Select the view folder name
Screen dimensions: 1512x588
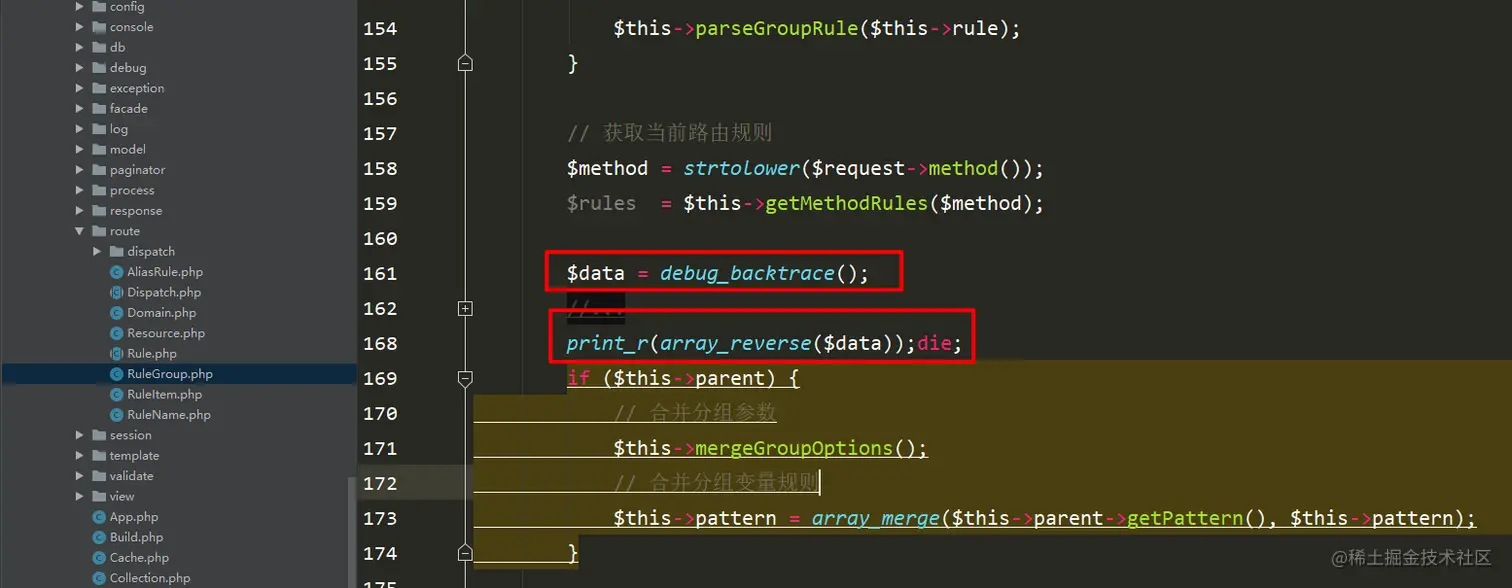[x=122, y=496]
